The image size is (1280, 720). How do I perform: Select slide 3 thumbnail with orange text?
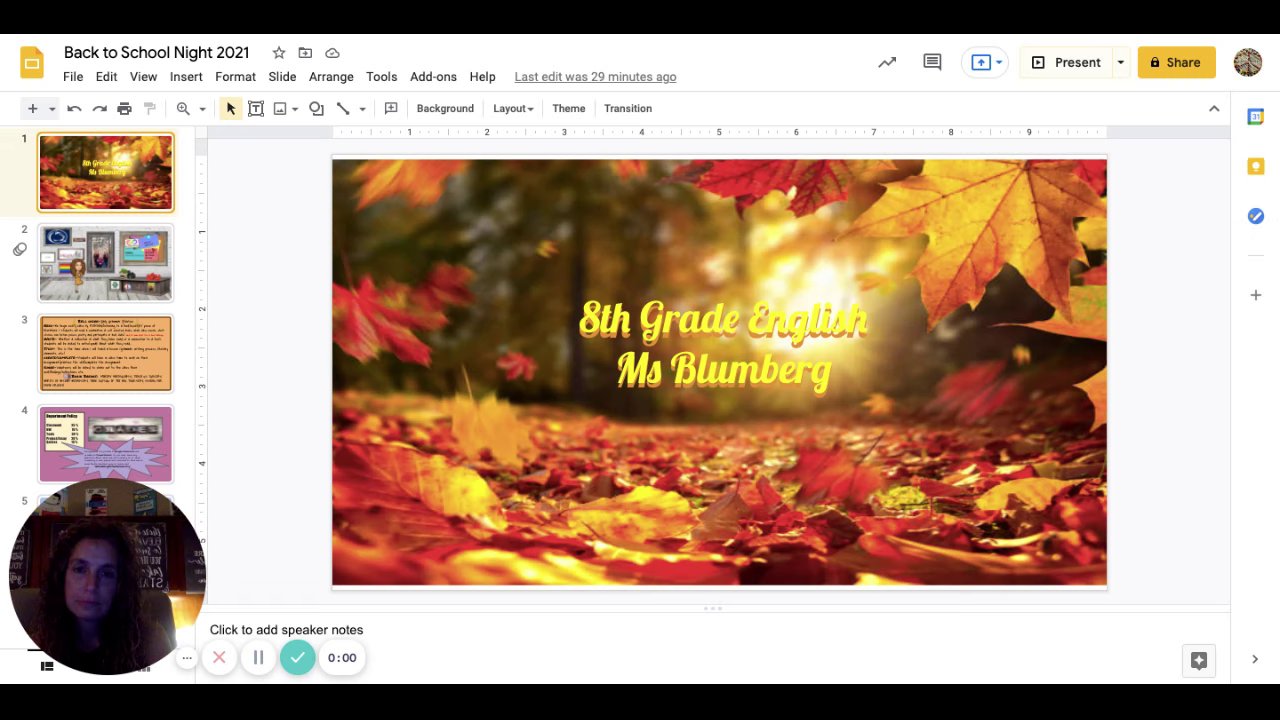coord(106,353)
